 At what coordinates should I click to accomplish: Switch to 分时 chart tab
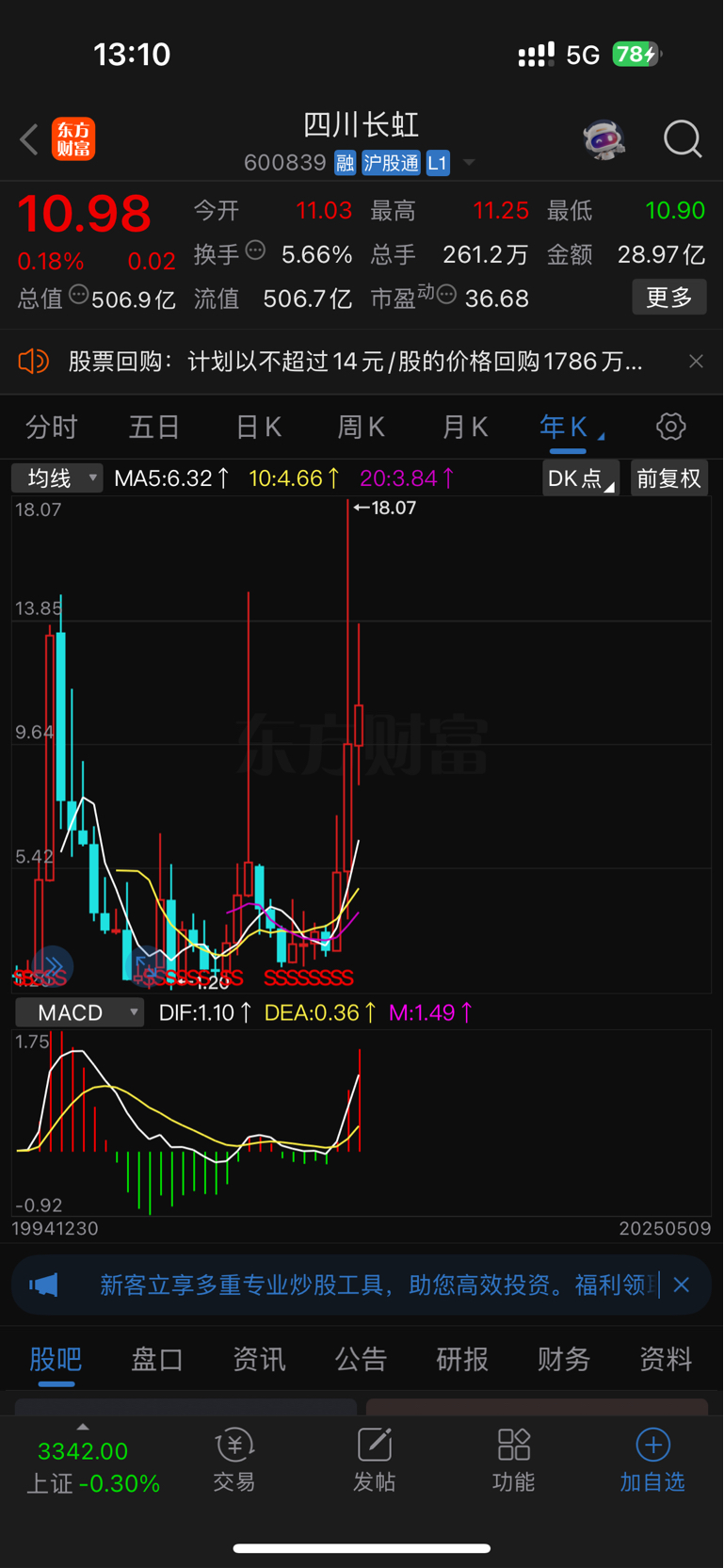[51, 428]
